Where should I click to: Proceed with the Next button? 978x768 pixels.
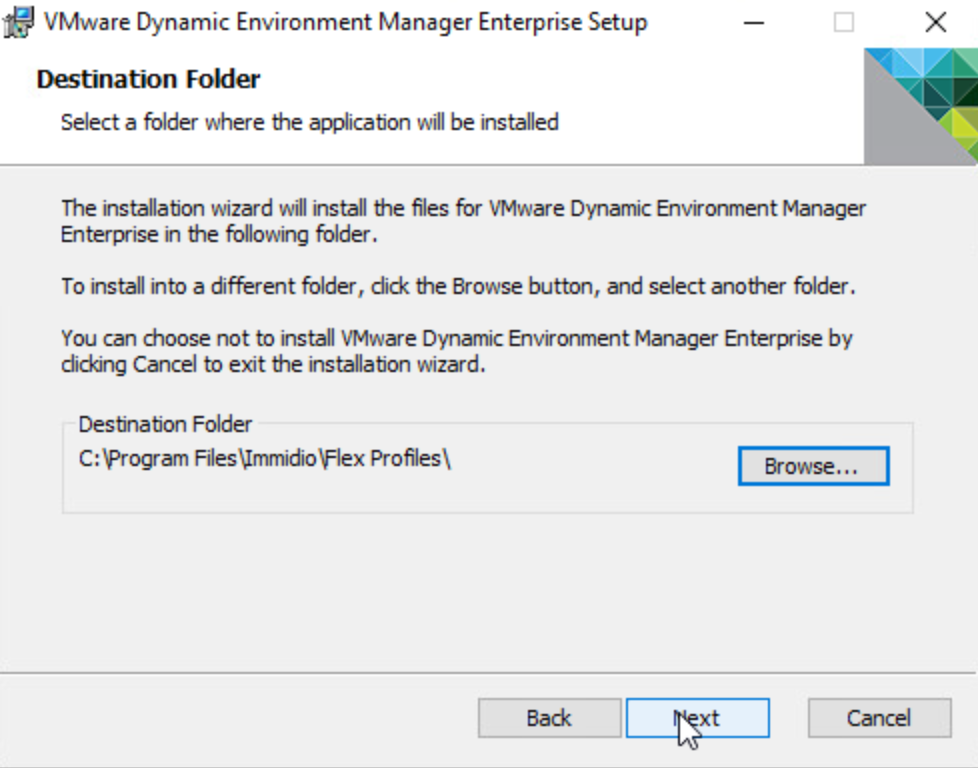[697, 718]
